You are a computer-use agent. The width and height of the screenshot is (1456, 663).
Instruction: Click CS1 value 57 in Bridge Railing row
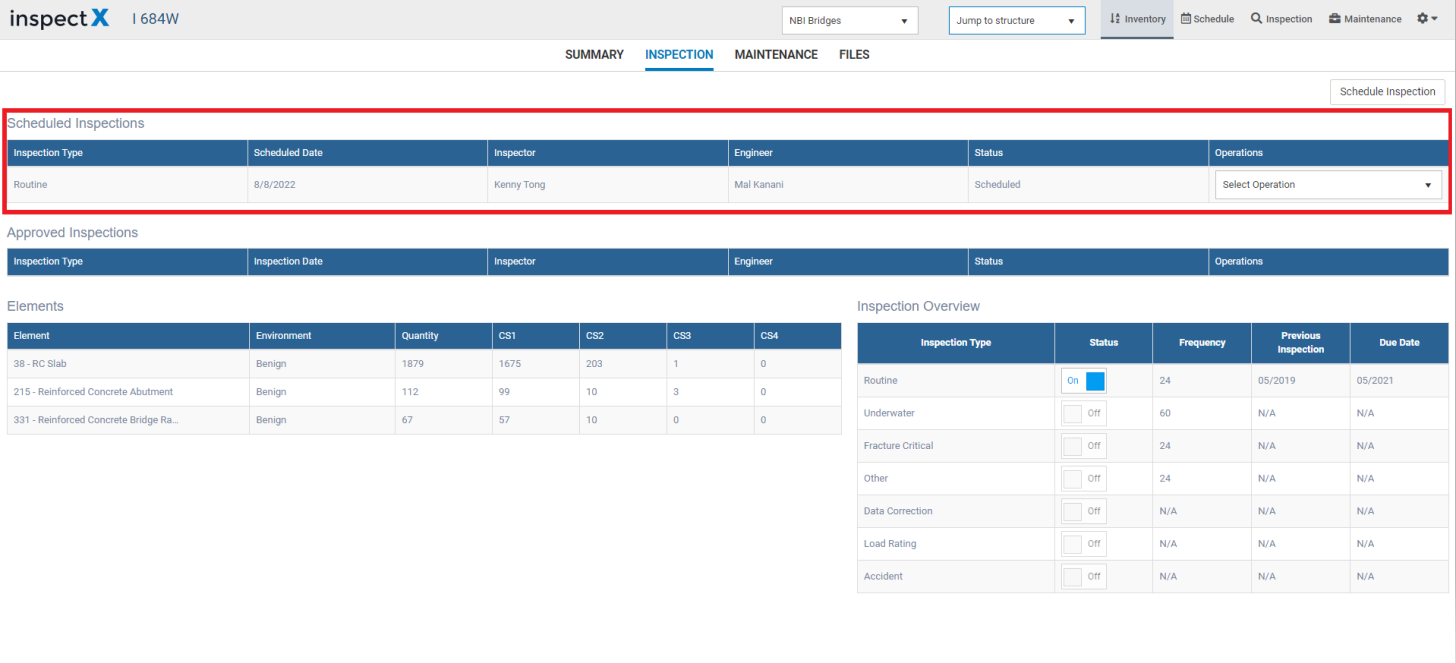pos(505,420)
